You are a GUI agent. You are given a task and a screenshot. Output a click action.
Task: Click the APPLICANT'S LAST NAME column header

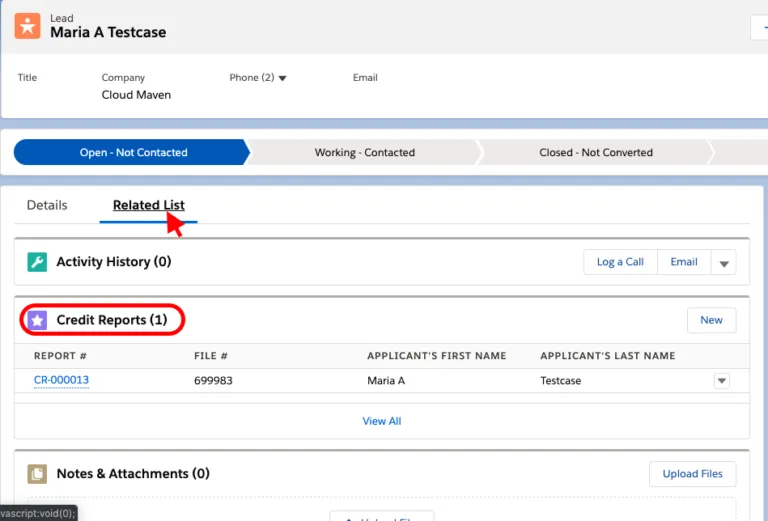point(607,356)
